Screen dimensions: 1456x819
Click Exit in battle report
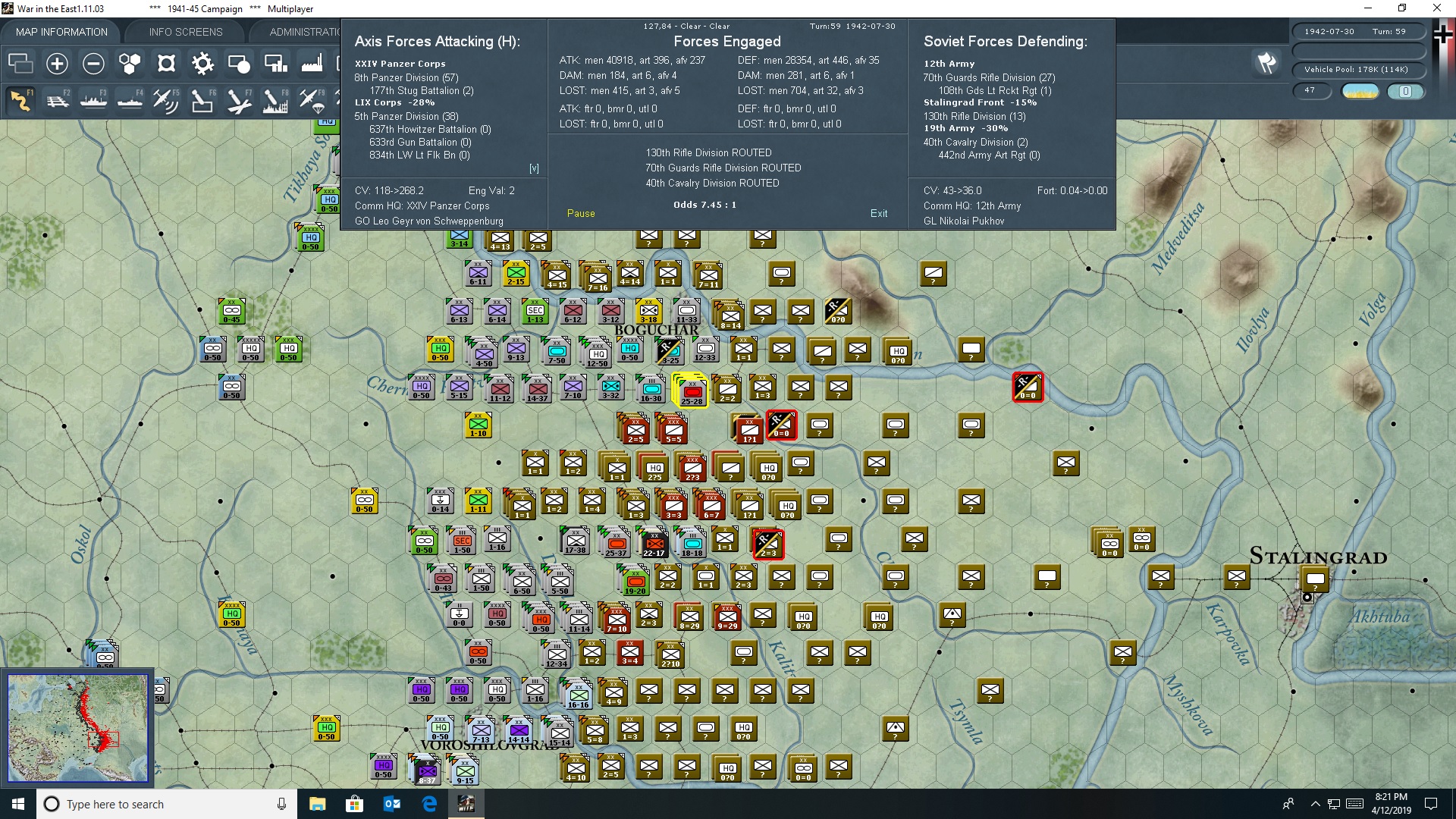(879, 214)
